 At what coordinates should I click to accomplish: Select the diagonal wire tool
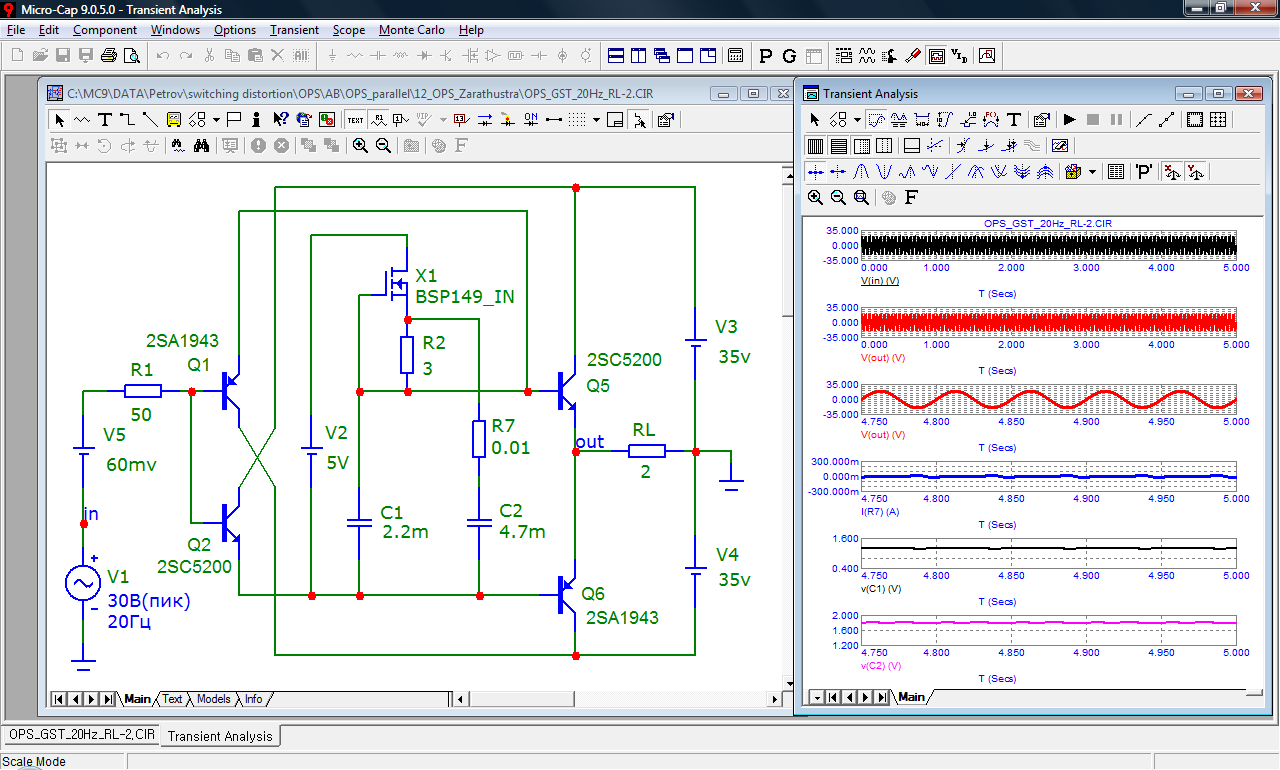(x=150, y=120)
